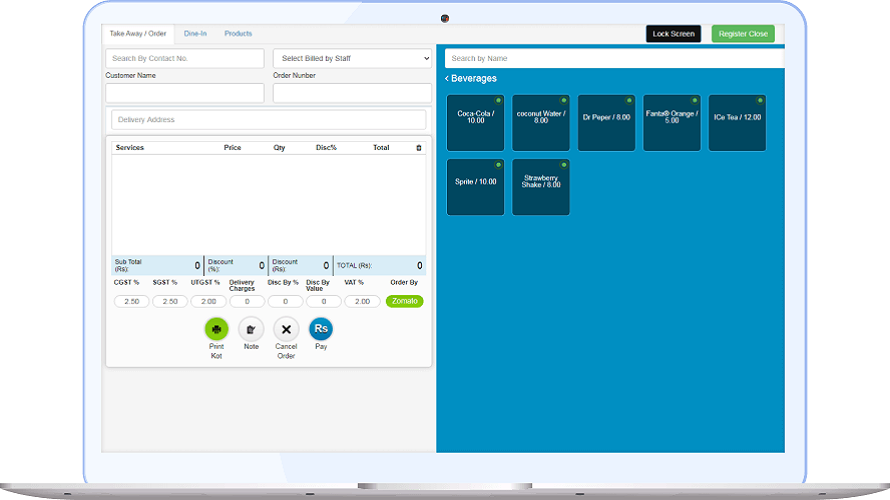
Task: Select the Coca-Cola / 10.00 tile
Action: [476, 123]
